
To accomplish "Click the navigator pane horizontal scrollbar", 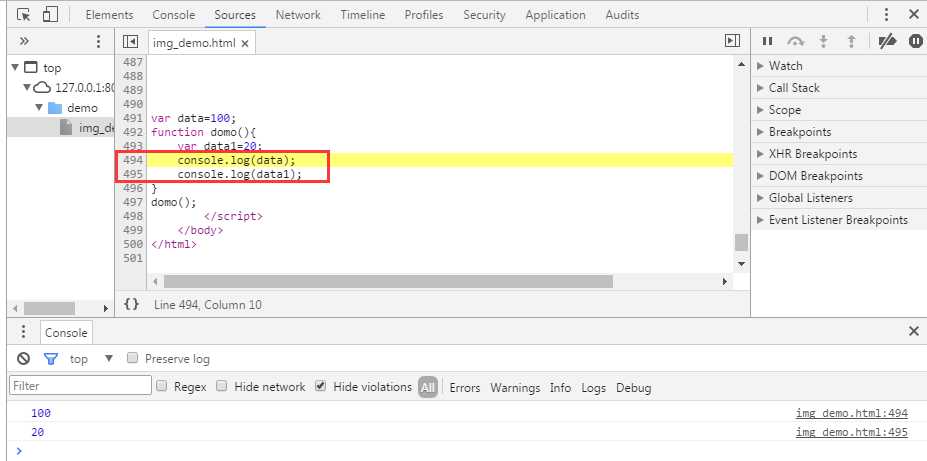I will click(x=49, y=309).
